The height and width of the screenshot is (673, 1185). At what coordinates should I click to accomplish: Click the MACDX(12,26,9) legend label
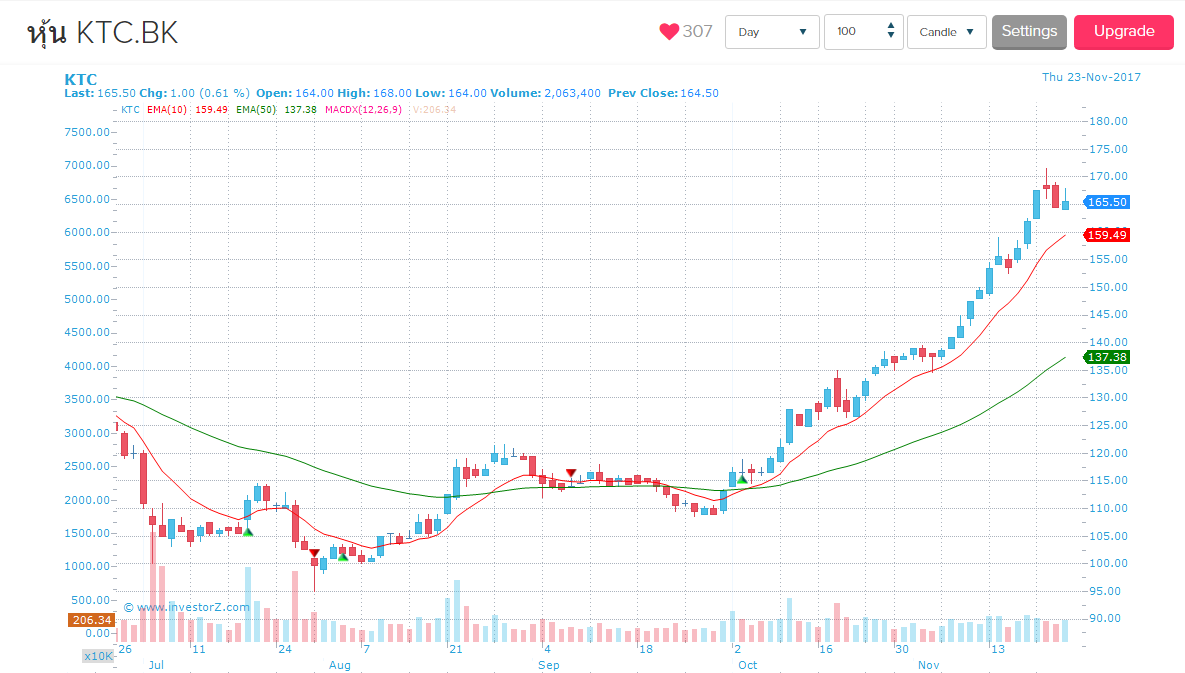coord(364,110)
